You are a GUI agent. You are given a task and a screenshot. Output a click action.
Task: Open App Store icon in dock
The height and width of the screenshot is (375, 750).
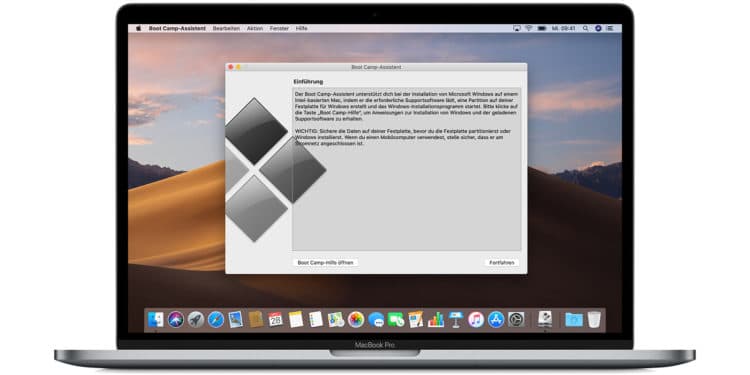pyautogui.click(x=496, y=319)
